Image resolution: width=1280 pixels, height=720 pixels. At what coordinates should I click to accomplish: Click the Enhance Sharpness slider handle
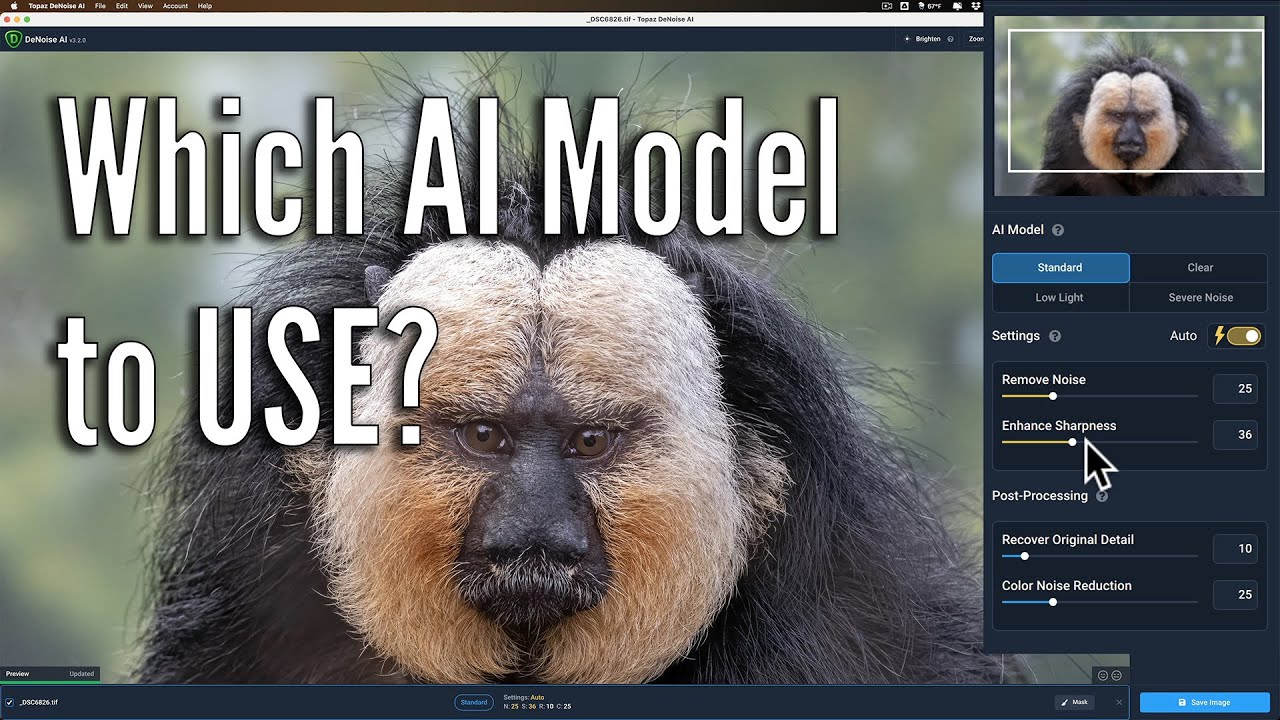click(1072, 442)
